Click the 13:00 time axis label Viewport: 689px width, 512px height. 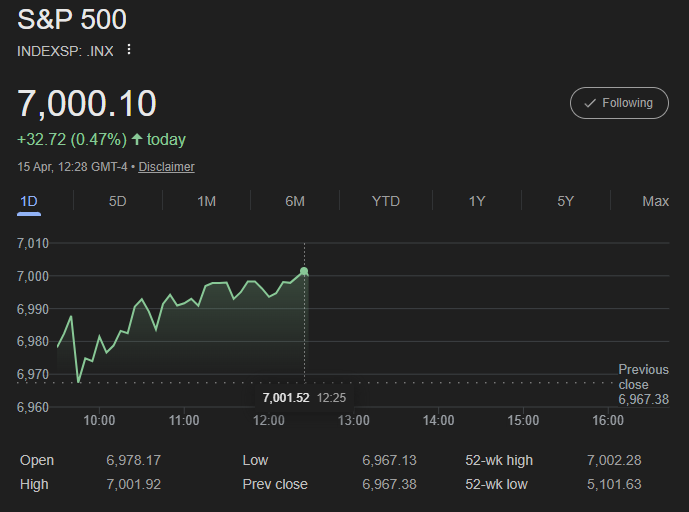pos(354,421)
